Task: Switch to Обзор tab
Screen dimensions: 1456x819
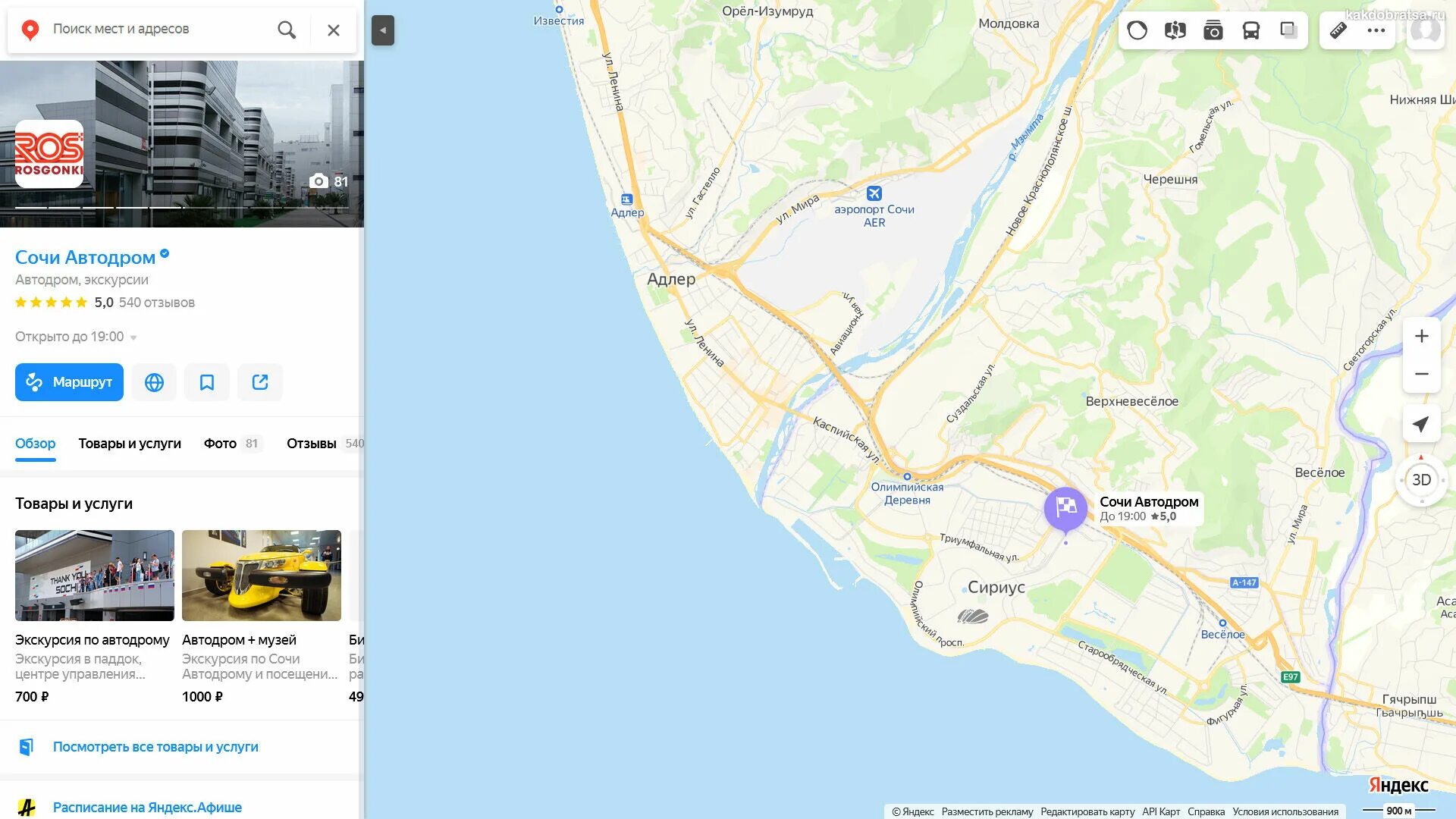Action: 35,444
